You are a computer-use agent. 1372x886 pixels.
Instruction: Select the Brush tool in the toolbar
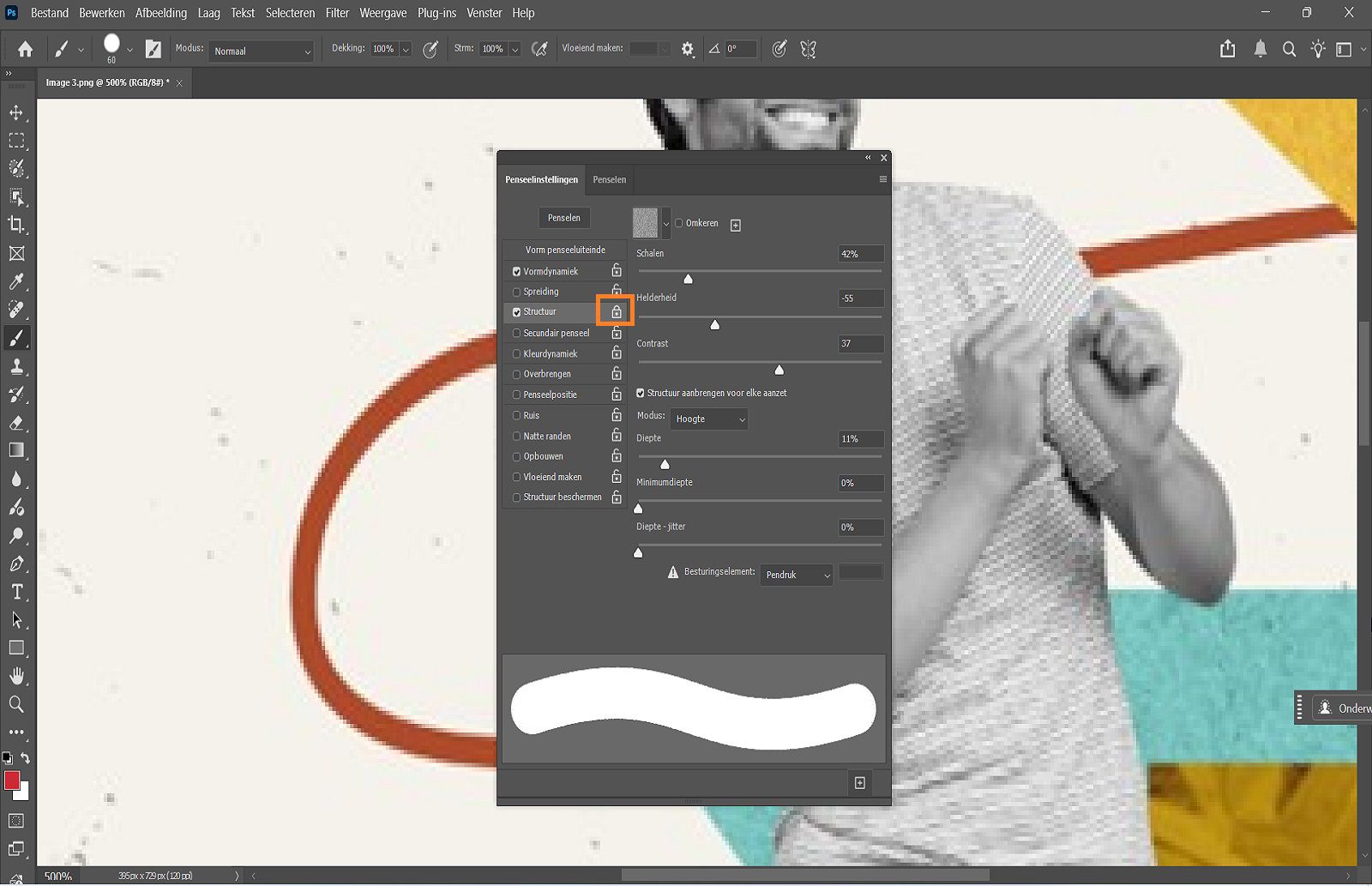(17, 338)
